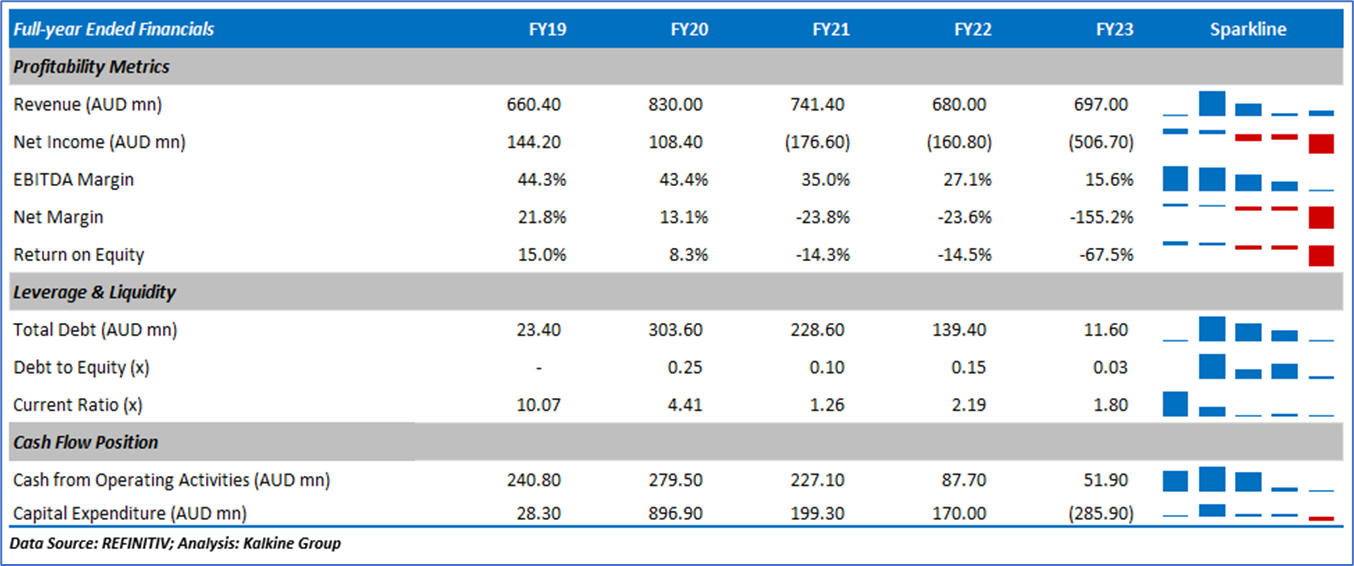Screen dimensions: 1354x566
Task: Select the Current Ratio sparkline
Action: point(1248,405)
